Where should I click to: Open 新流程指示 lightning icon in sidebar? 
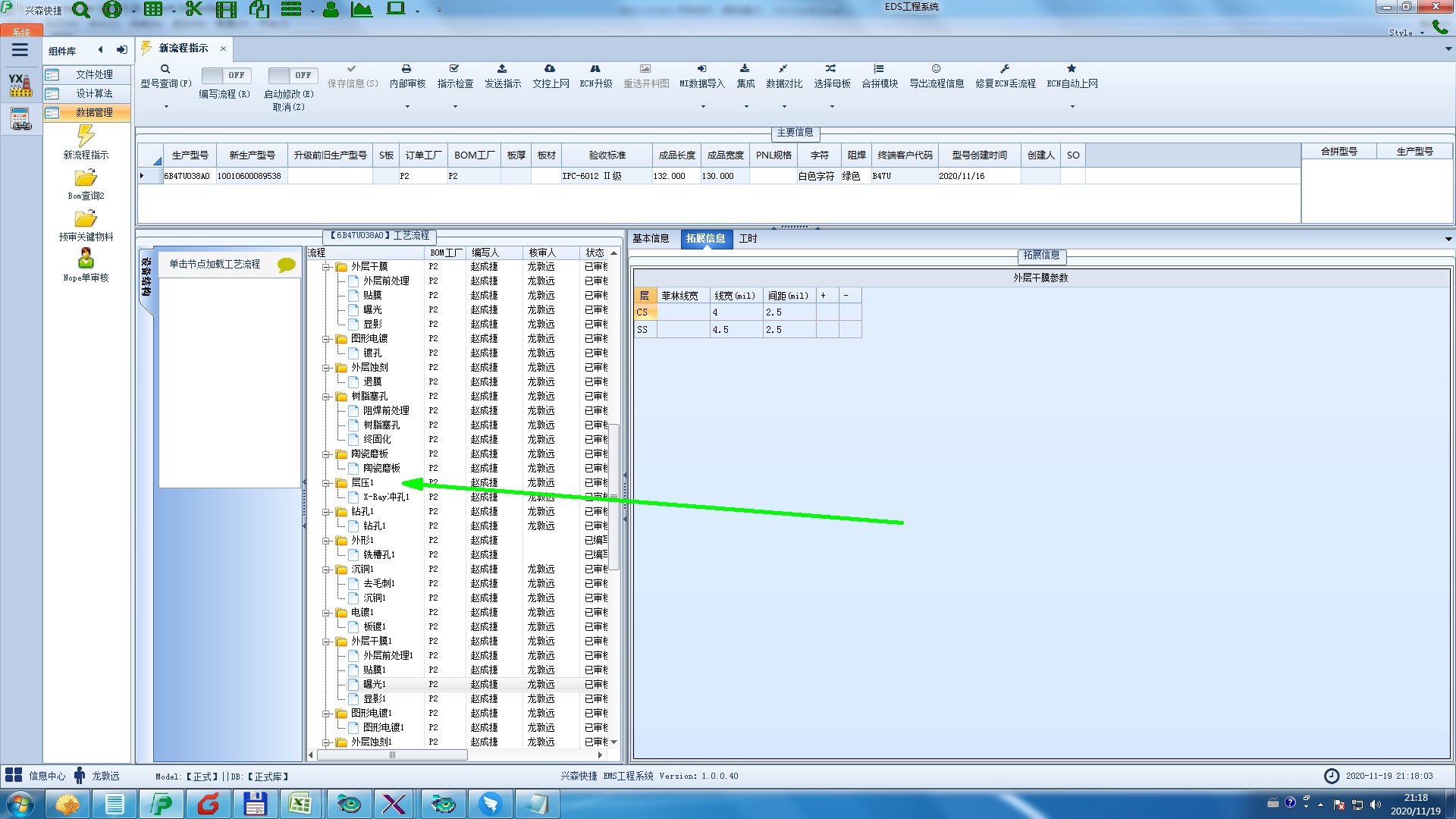coord(86,137)
